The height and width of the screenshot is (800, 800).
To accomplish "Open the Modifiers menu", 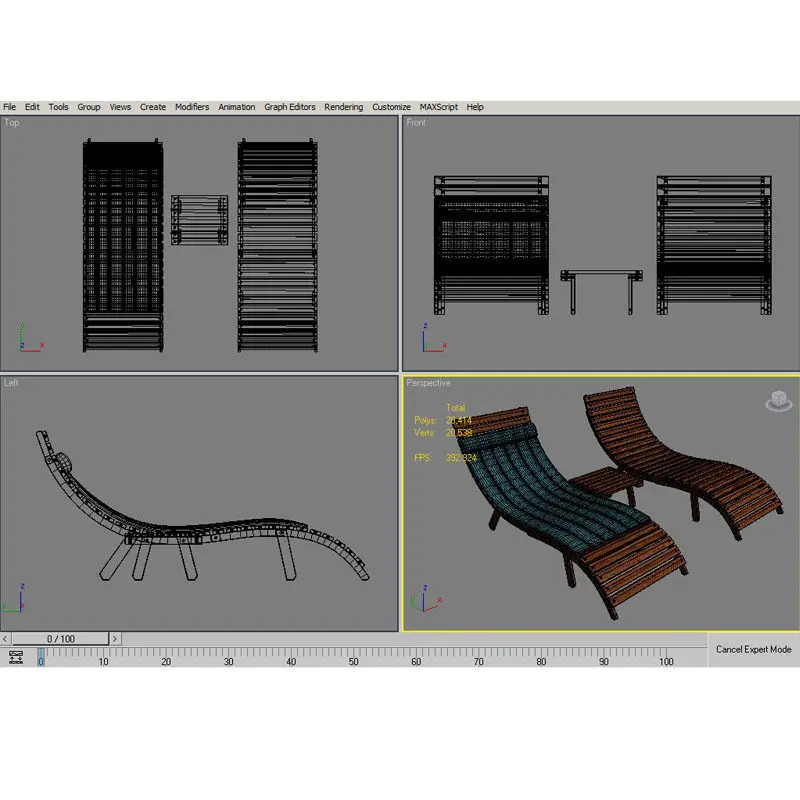I will 192,107.
